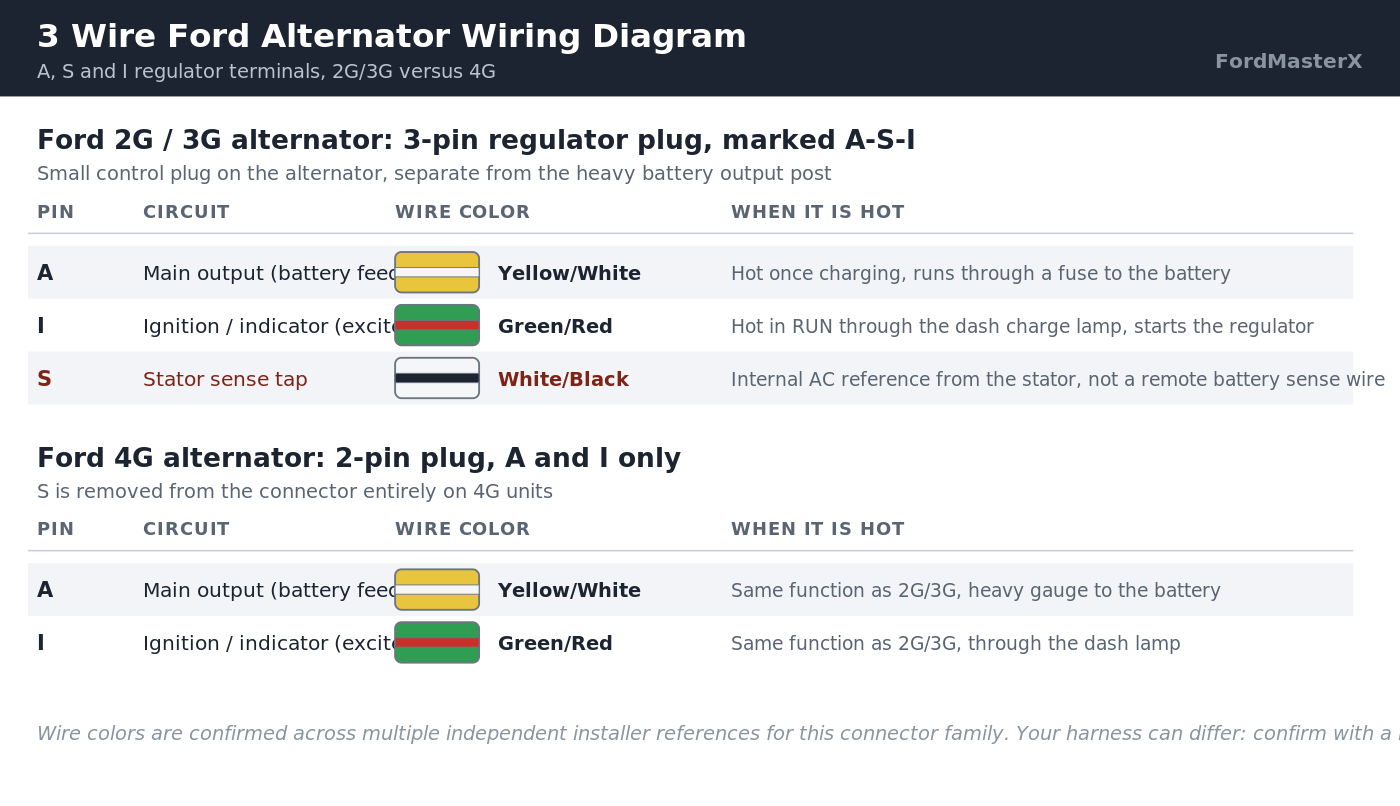Click the WIRE COLOR header in the 2G/3G table
The height and width of the screenshot is (806, 1400).
coord(462,213)
